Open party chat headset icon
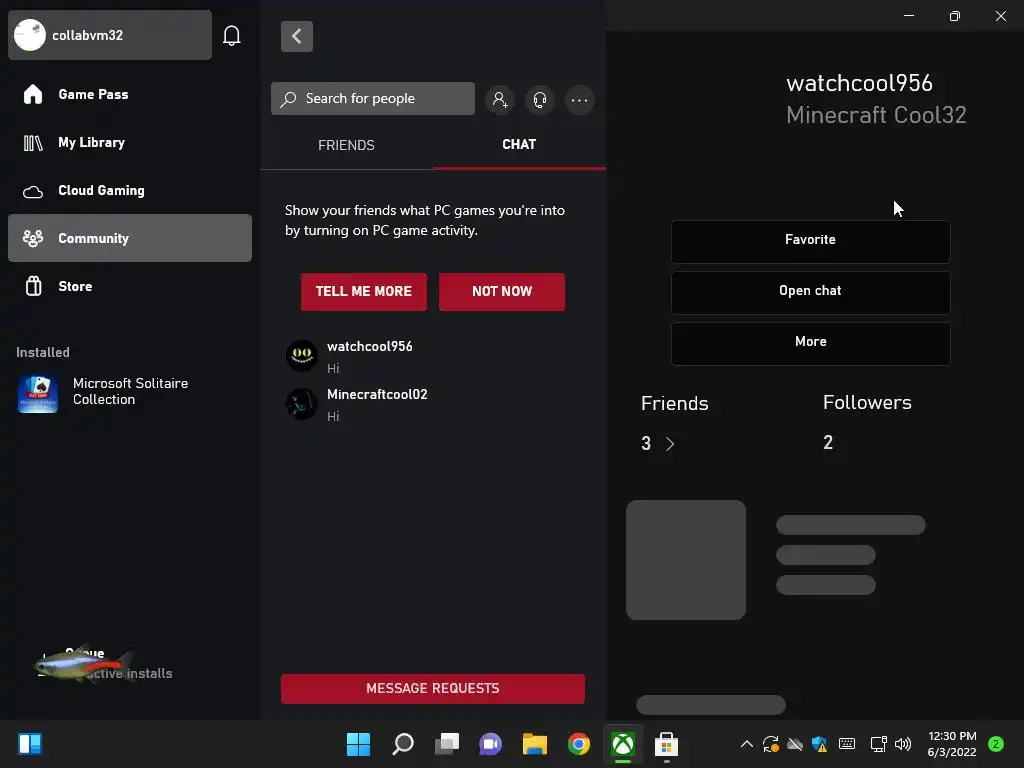This screenshot has width=1024, height=768. coord(539,100)
